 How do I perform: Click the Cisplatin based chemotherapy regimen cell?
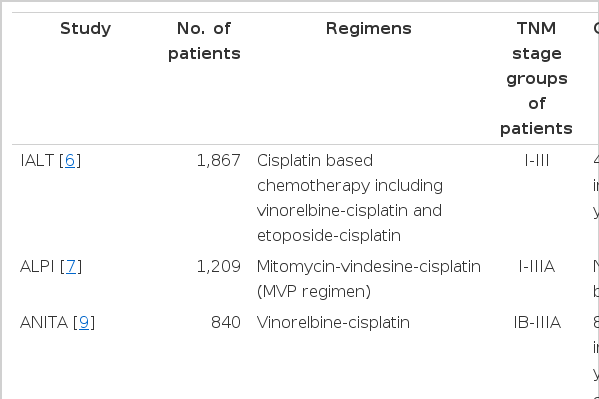click(350, 198)
